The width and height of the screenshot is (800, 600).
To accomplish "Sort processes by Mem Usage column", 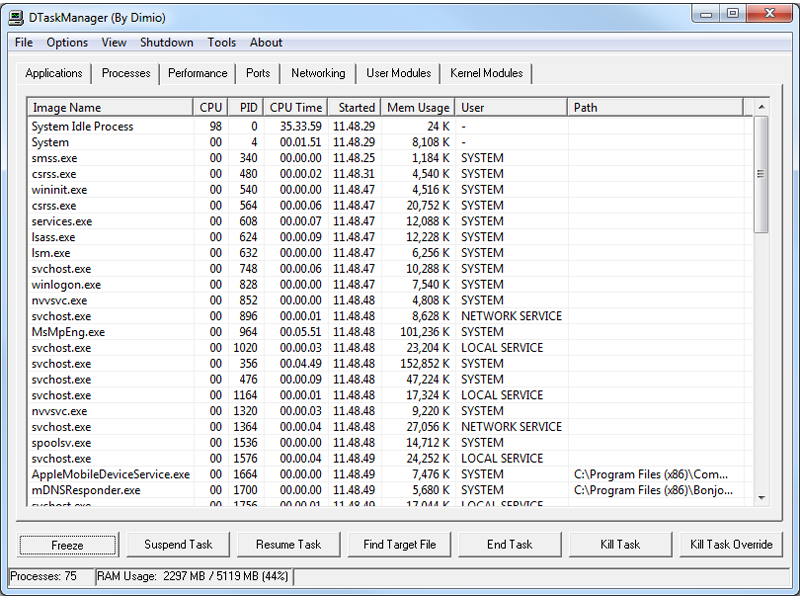I will click(418, 107).
